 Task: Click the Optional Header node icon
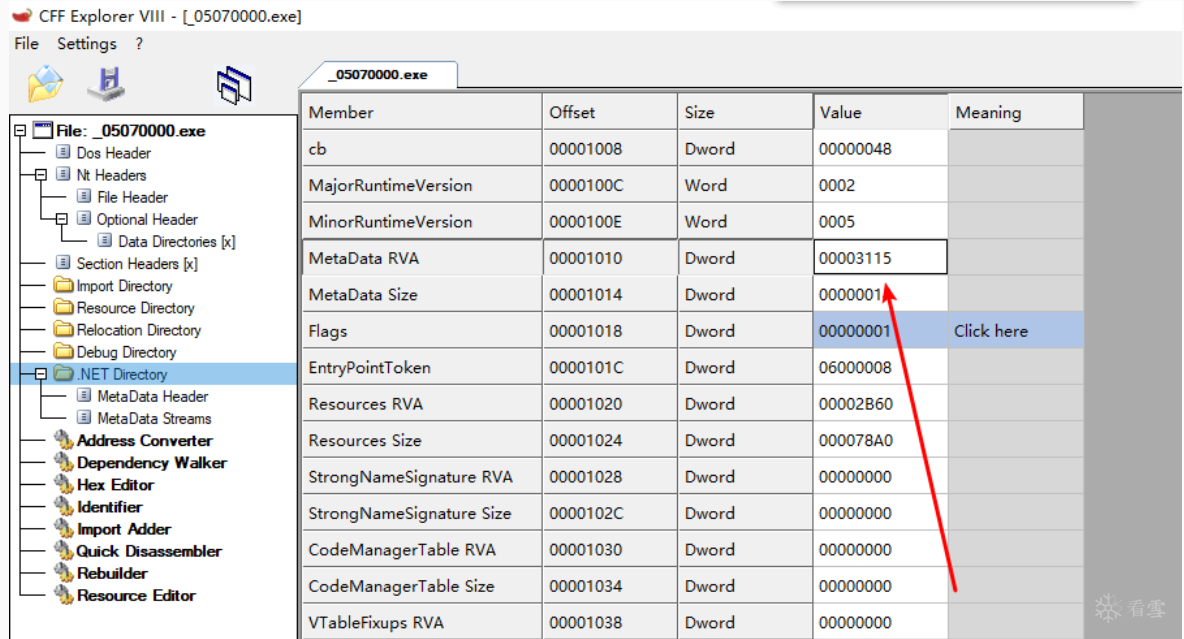(84, 219)
